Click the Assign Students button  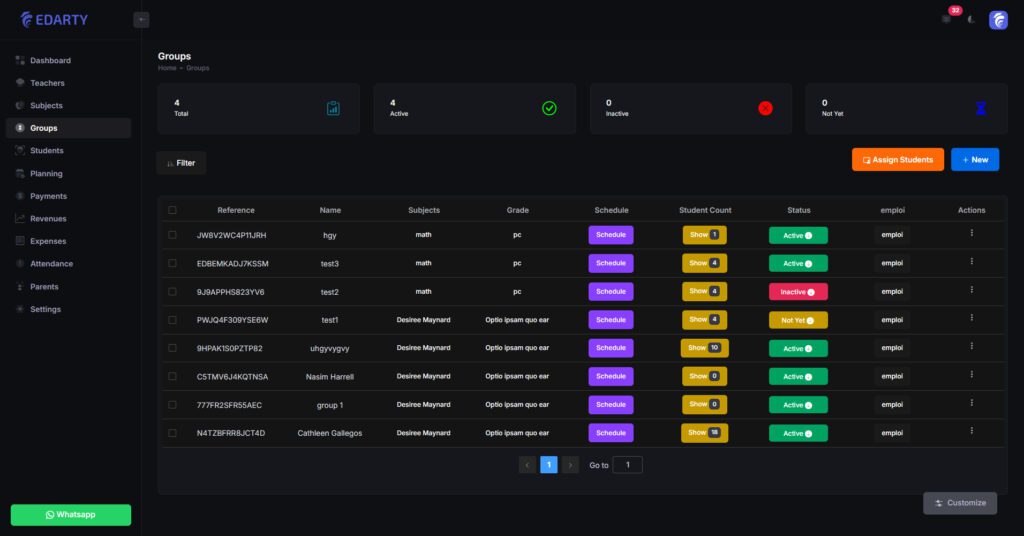tap(897, 160)
